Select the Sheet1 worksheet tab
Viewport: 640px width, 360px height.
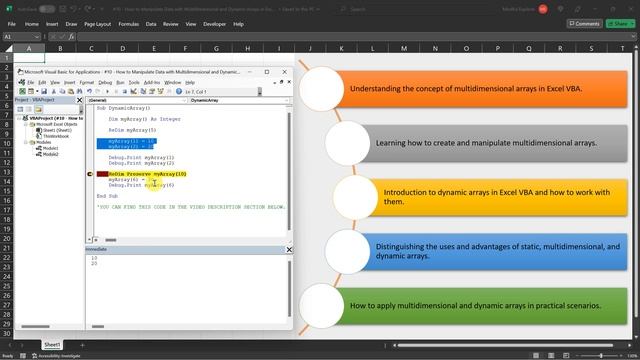click(x=52, y=345)
